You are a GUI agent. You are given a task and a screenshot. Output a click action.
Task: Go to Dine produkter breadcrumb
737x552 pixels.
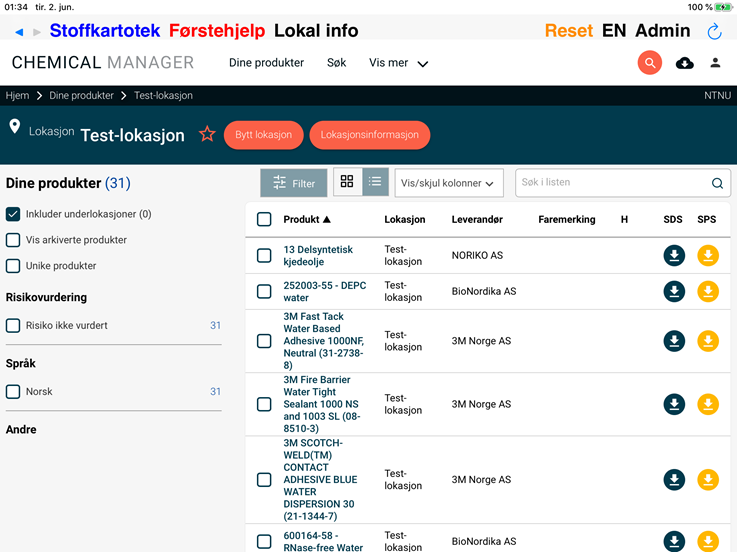pos(81,95)
